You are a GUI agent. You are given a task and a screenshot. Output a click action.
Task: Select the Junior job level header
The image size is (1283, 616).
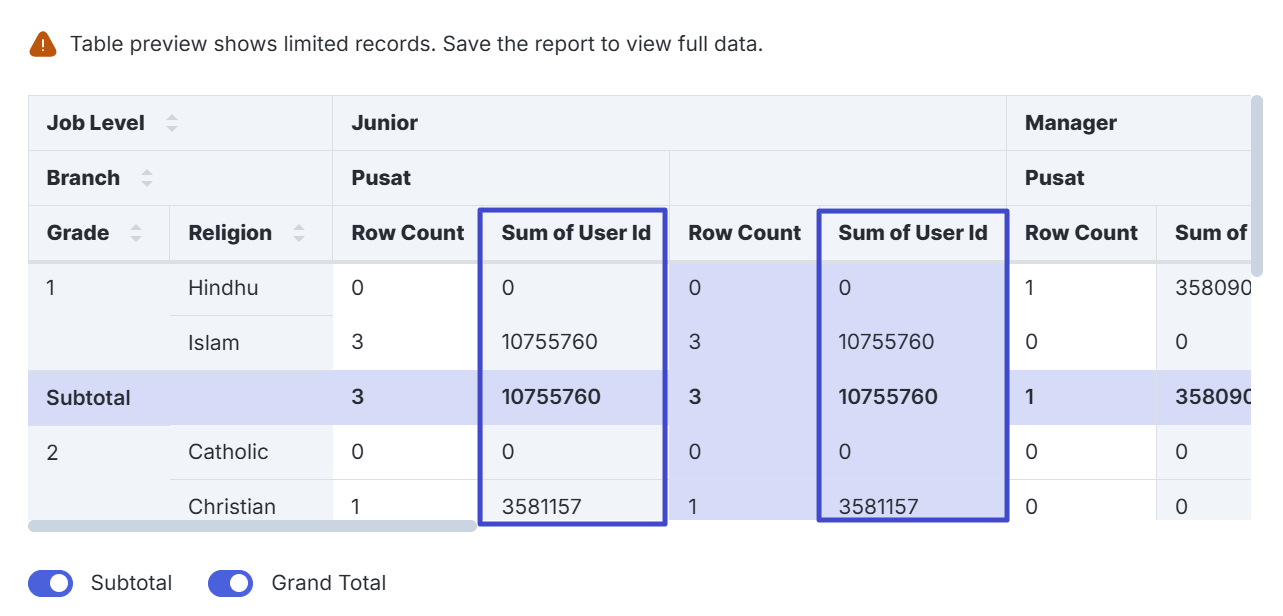(385, 123)
